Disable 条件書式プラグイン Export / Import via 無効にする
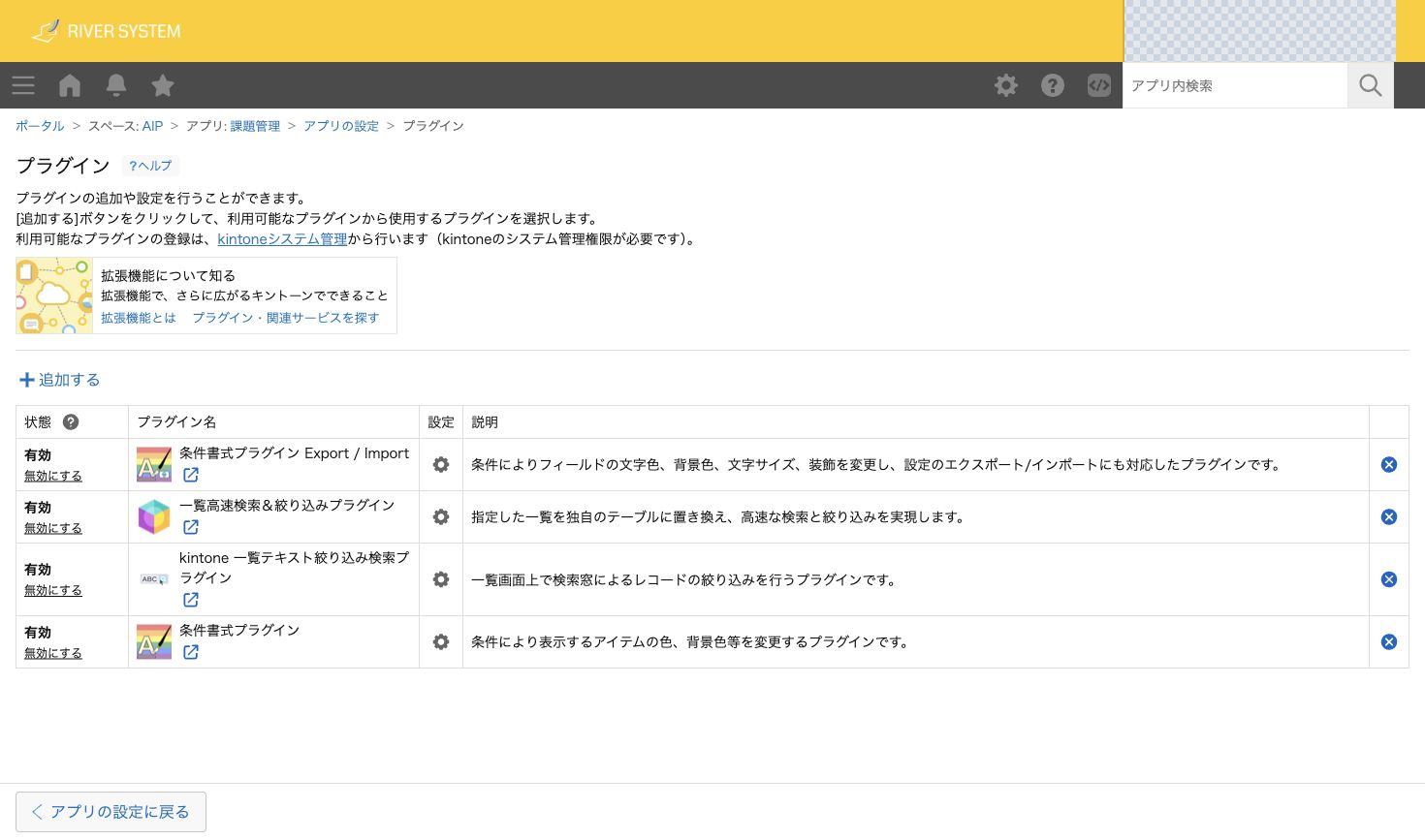The image size is (1425, 840). pos(53,476)
